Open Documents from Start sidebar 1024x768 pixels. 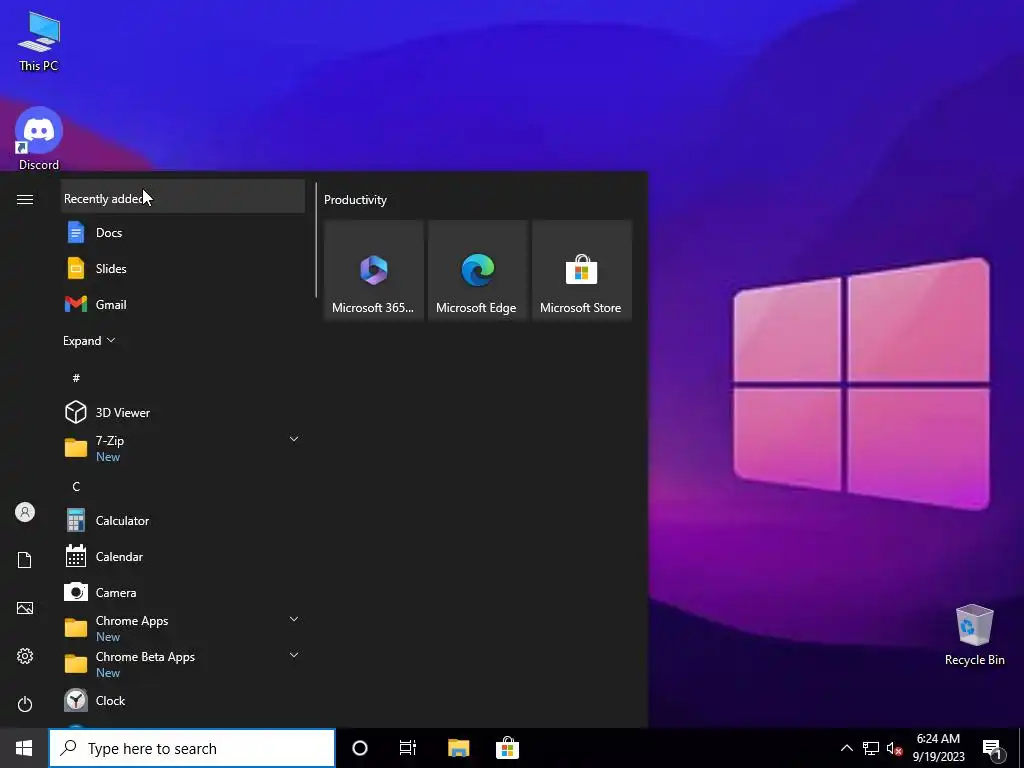[25, 560]
